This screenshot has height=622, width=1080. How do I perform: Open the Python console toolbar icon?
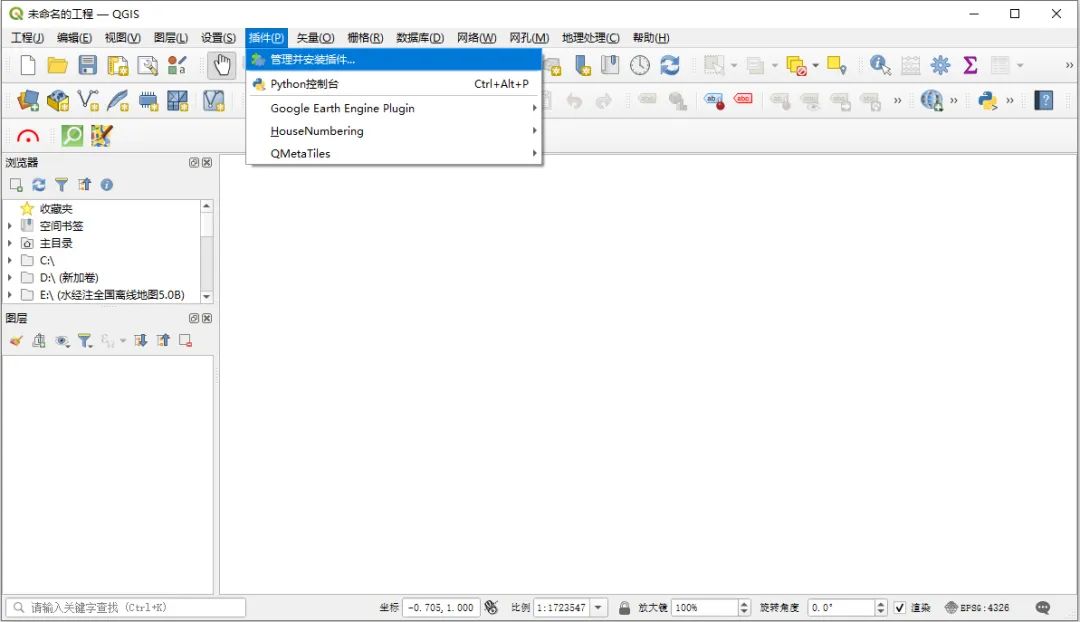click(988, 101)
